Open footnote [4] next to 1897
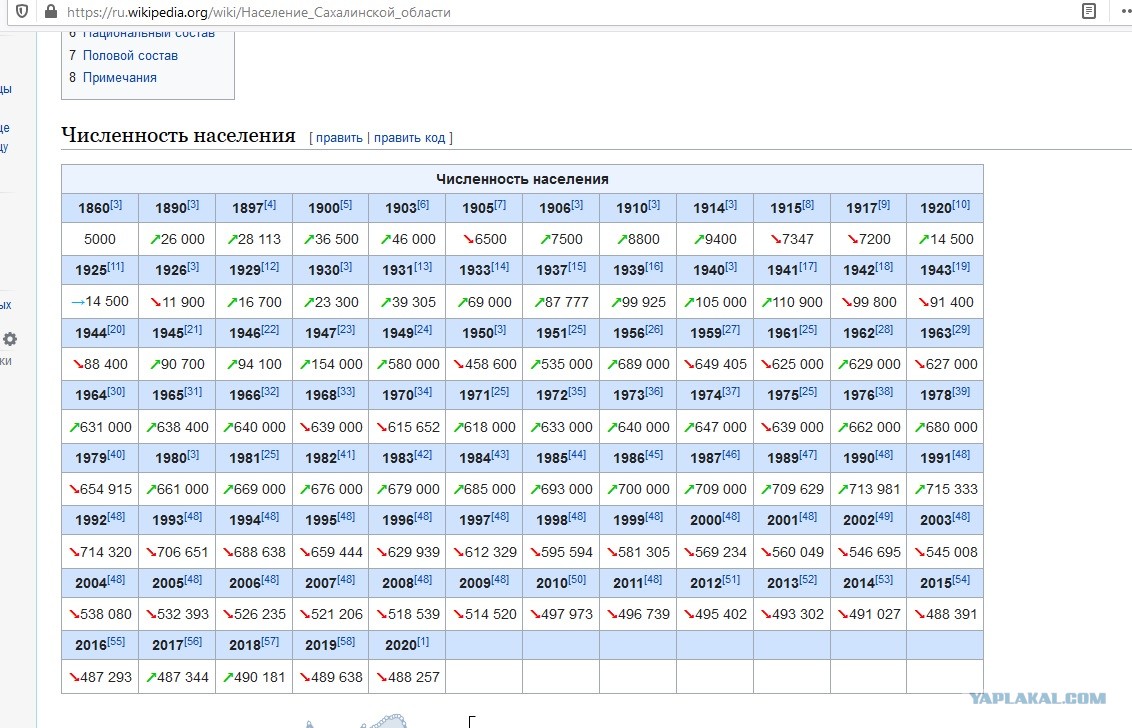Screen dimensions: 1132x728 click(270, 204)
